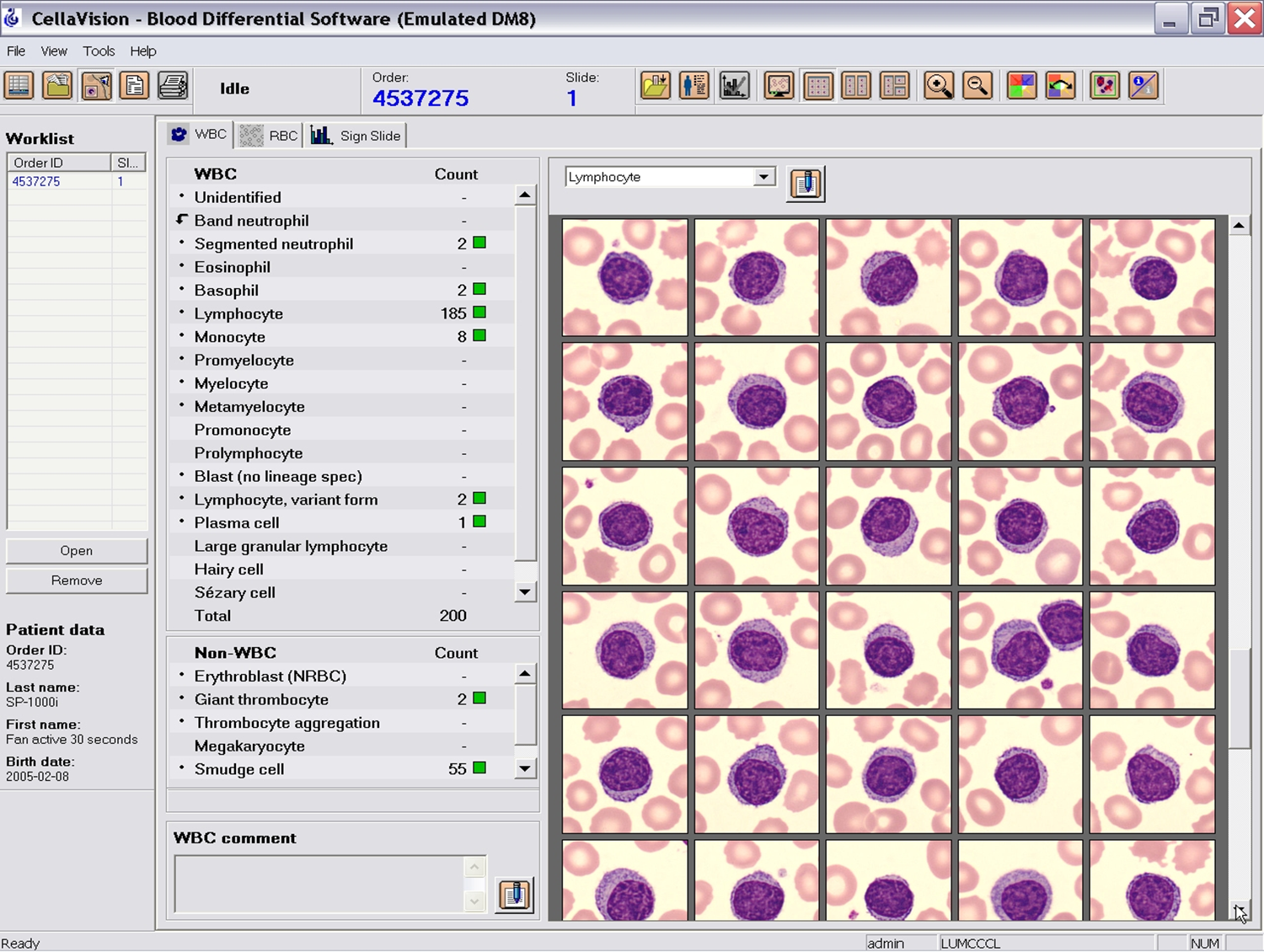
Task: Click the blue info slash toolbar icon
Action: tap(1143, 86)
